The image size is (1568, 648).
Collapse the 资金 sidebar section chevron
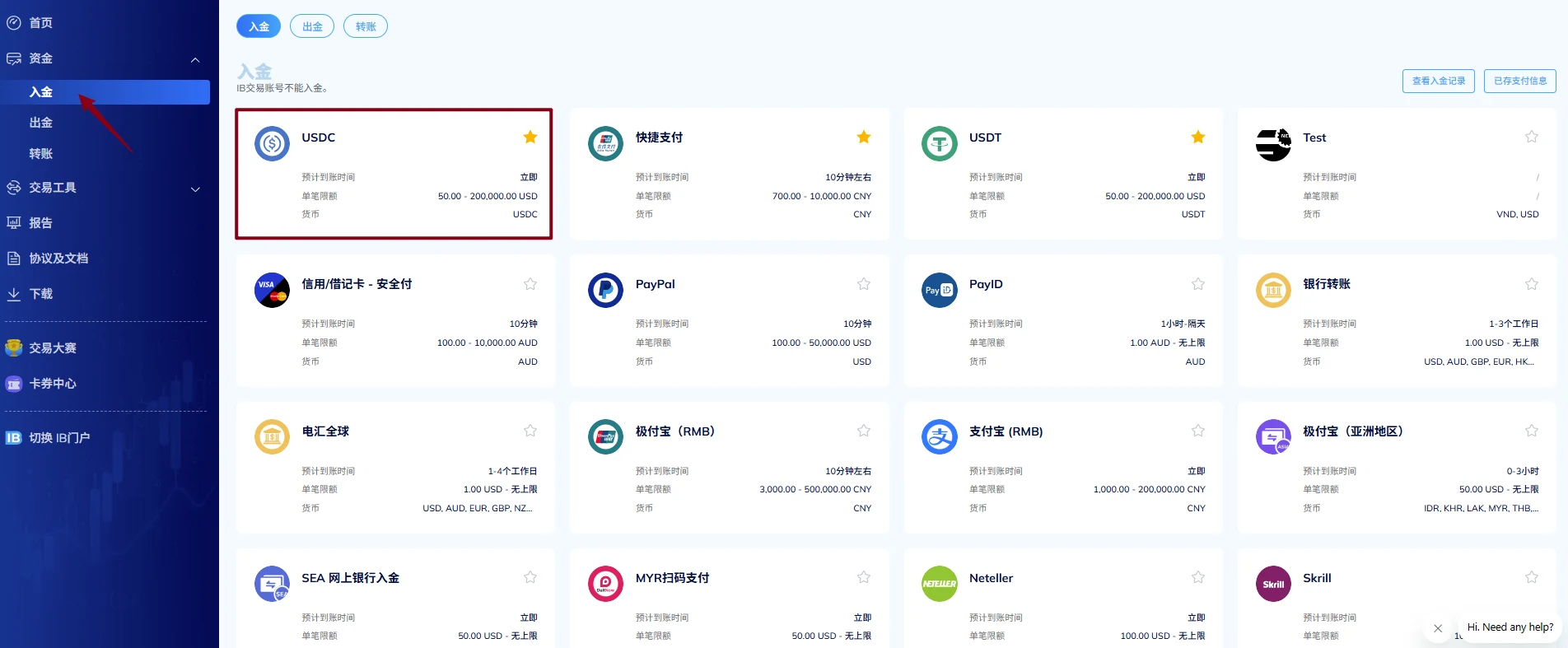pyautogui.click(x=195, y=59)
